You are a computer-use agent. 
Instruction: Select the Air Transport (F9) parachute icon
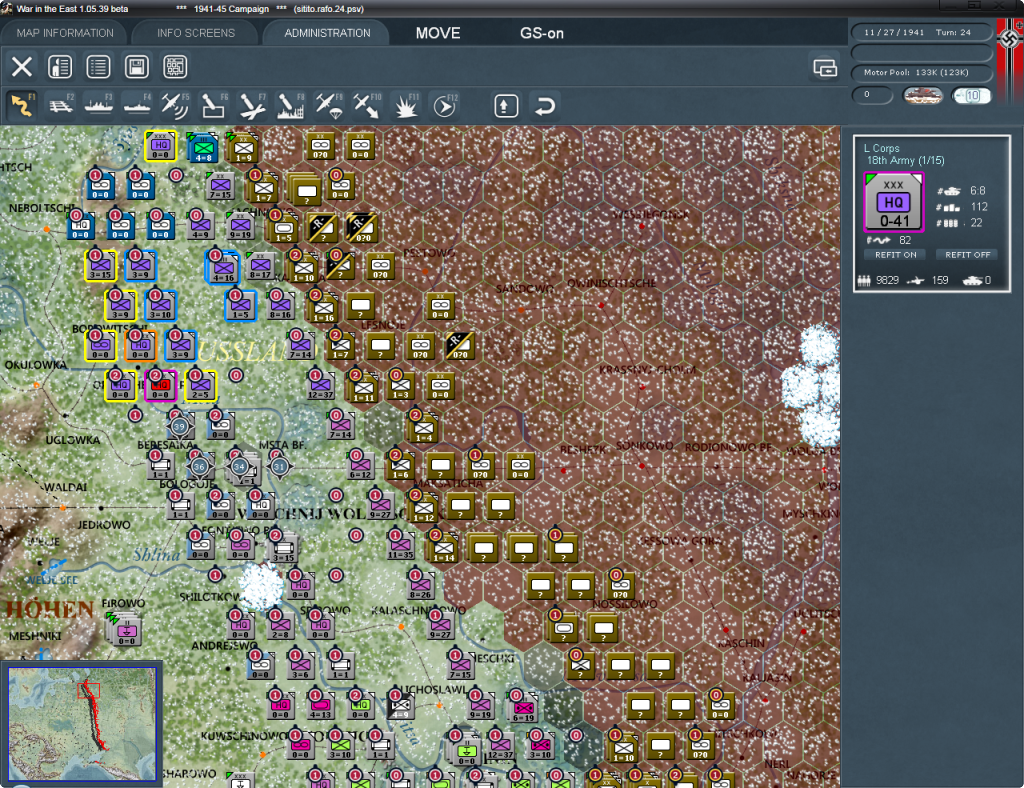pyautogui.click(x=328, y=105)
